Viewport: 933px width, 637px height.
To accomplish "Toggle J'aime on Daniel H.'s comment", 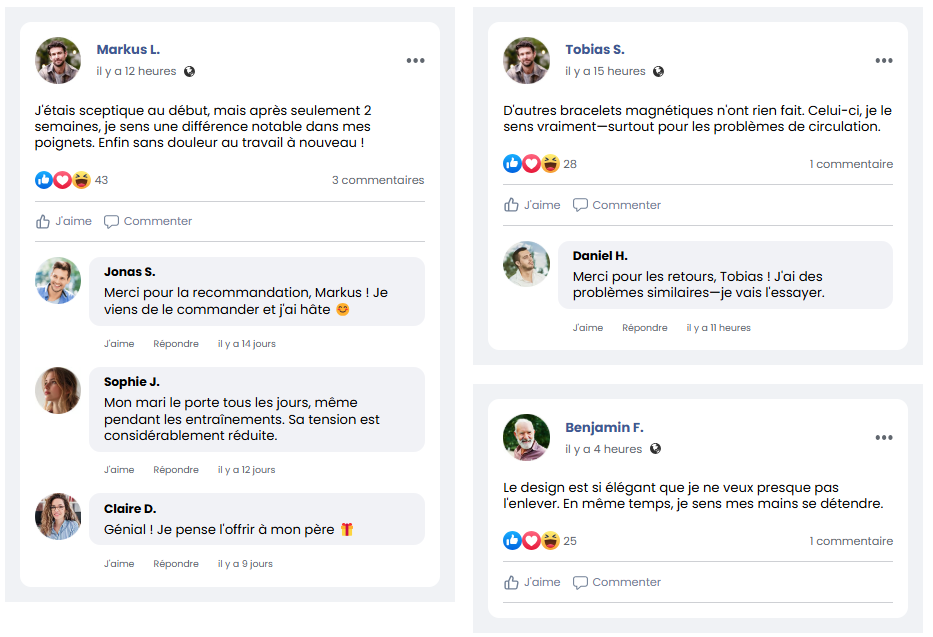I will click(588, 328).
